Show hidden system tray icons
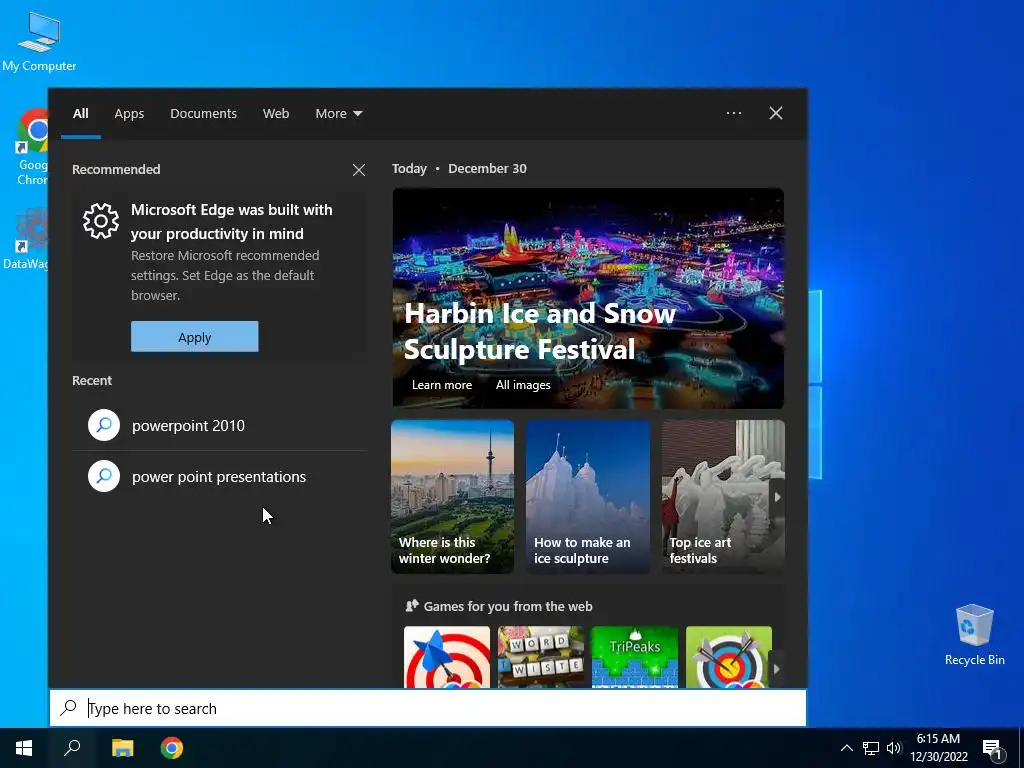Viewport: 1024px width, 768px height. point(846,748)
